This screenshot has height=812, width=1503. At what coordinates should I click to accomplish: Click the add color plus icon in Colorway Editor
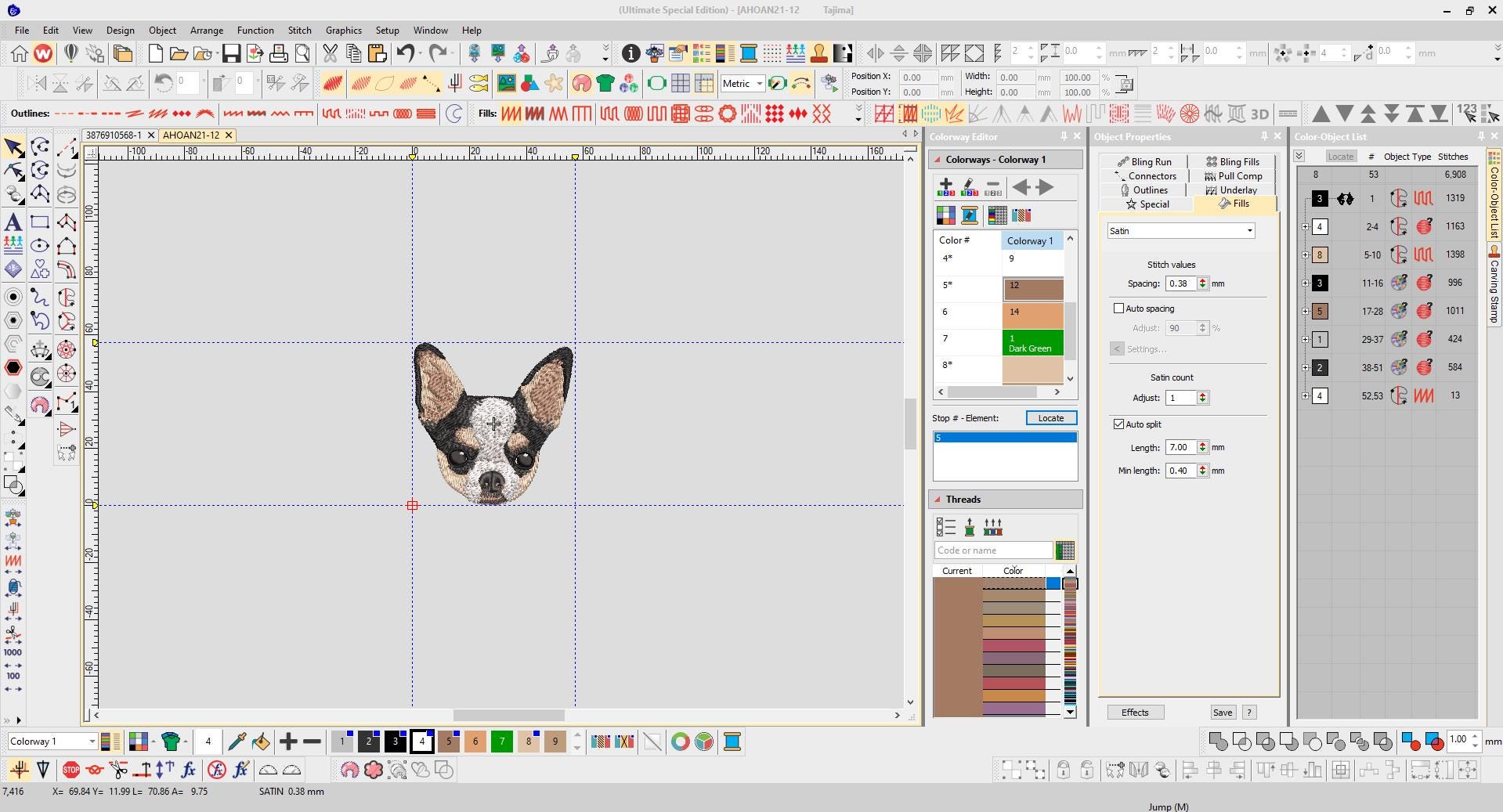[945, 187]
